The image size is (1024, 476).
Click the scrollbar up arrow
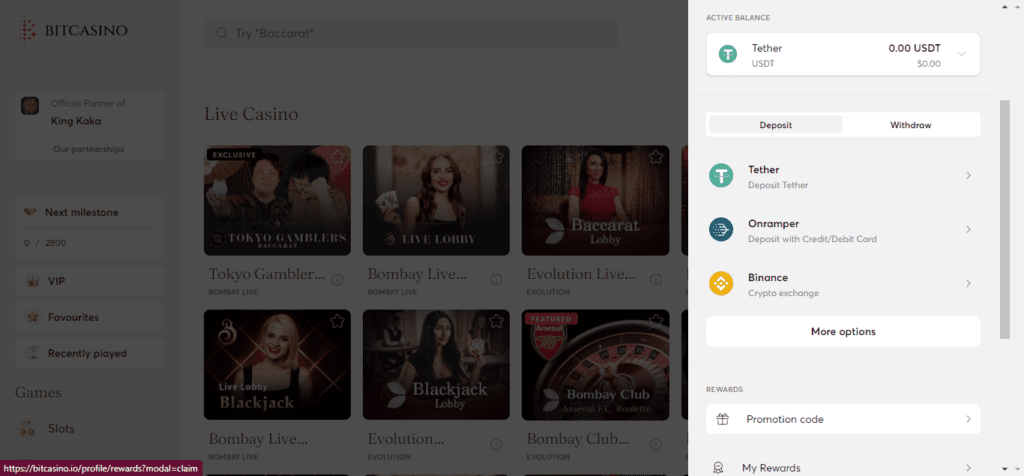(x=1005, y=7)
